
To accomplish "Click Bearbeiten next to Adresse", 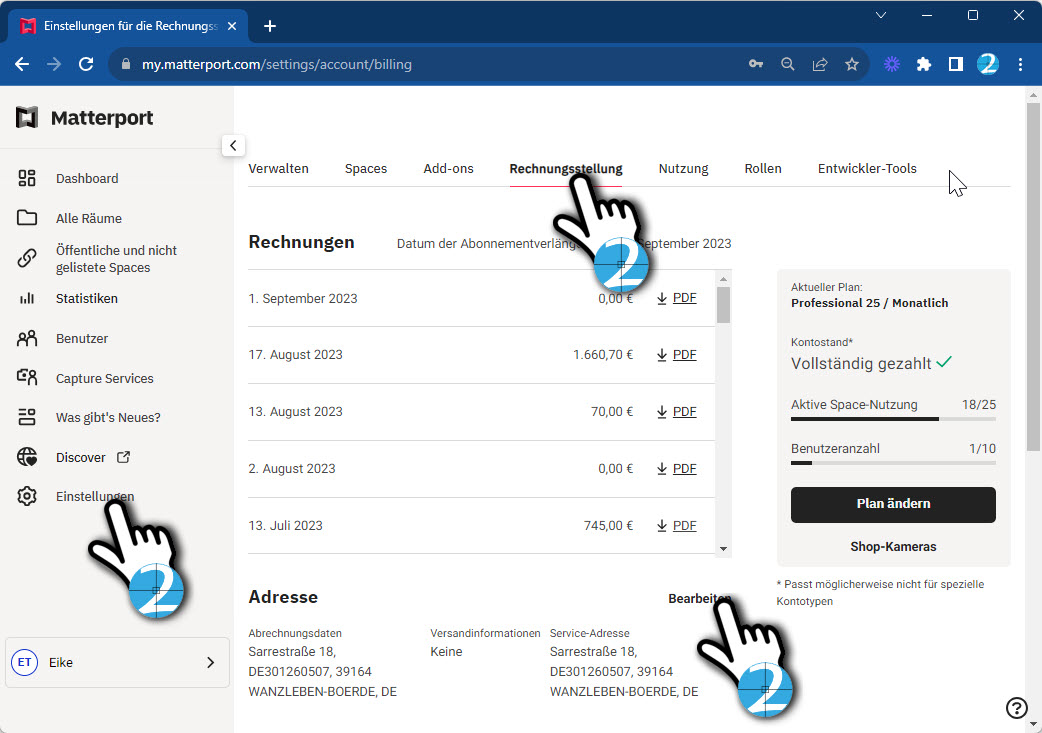I will point(699,598).
